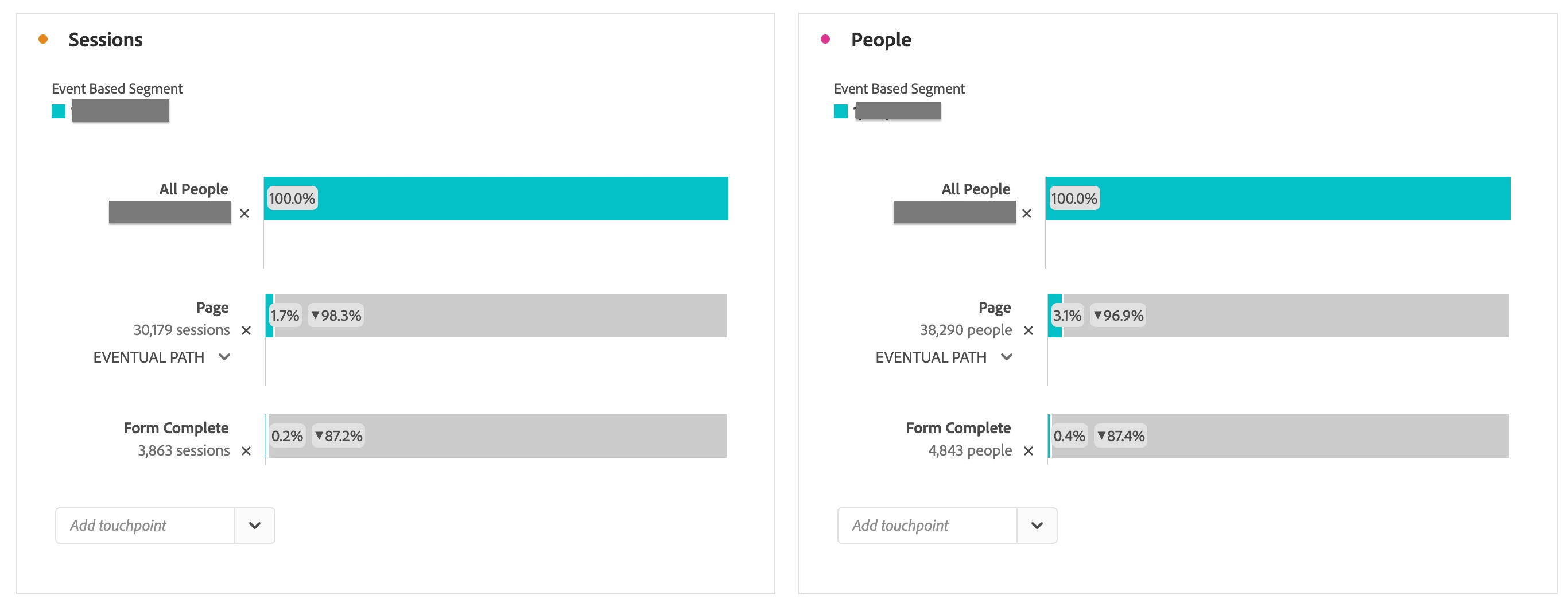
Task: Click the pink dot beside People title
Action: pyautogui.click(x=825, y=39)
